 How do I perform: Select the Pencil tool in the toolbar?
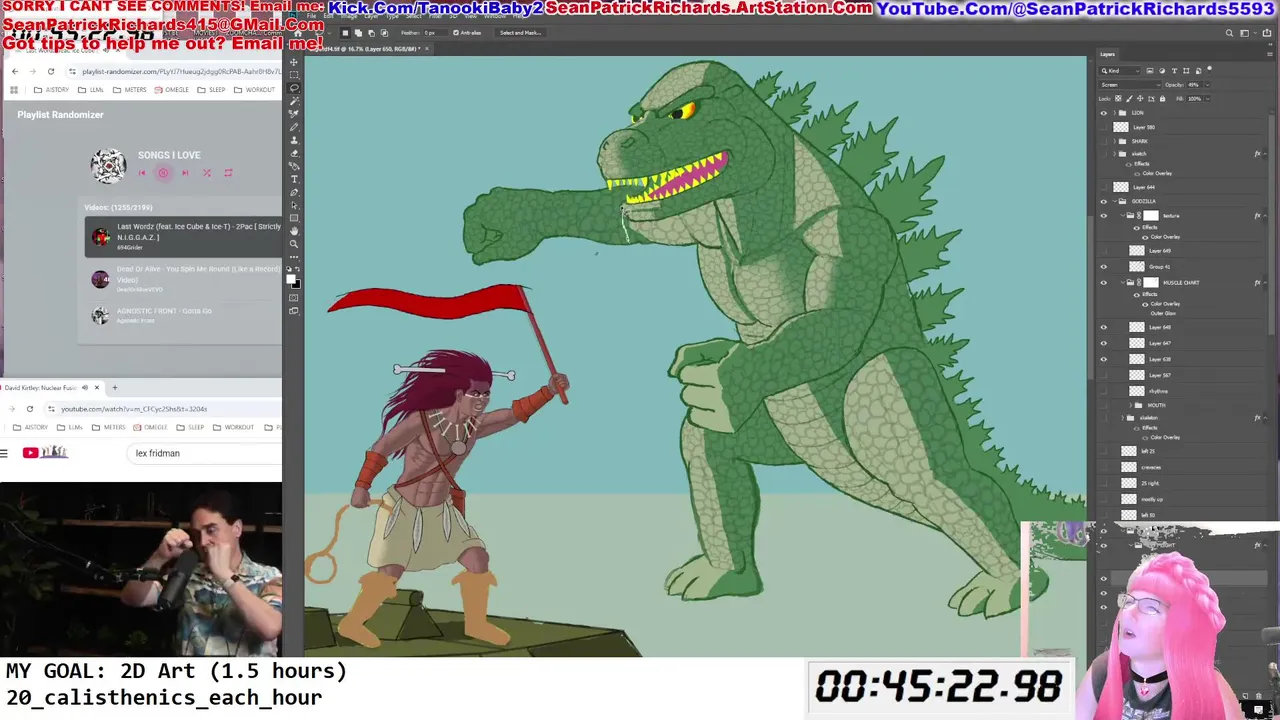[293, 127]
